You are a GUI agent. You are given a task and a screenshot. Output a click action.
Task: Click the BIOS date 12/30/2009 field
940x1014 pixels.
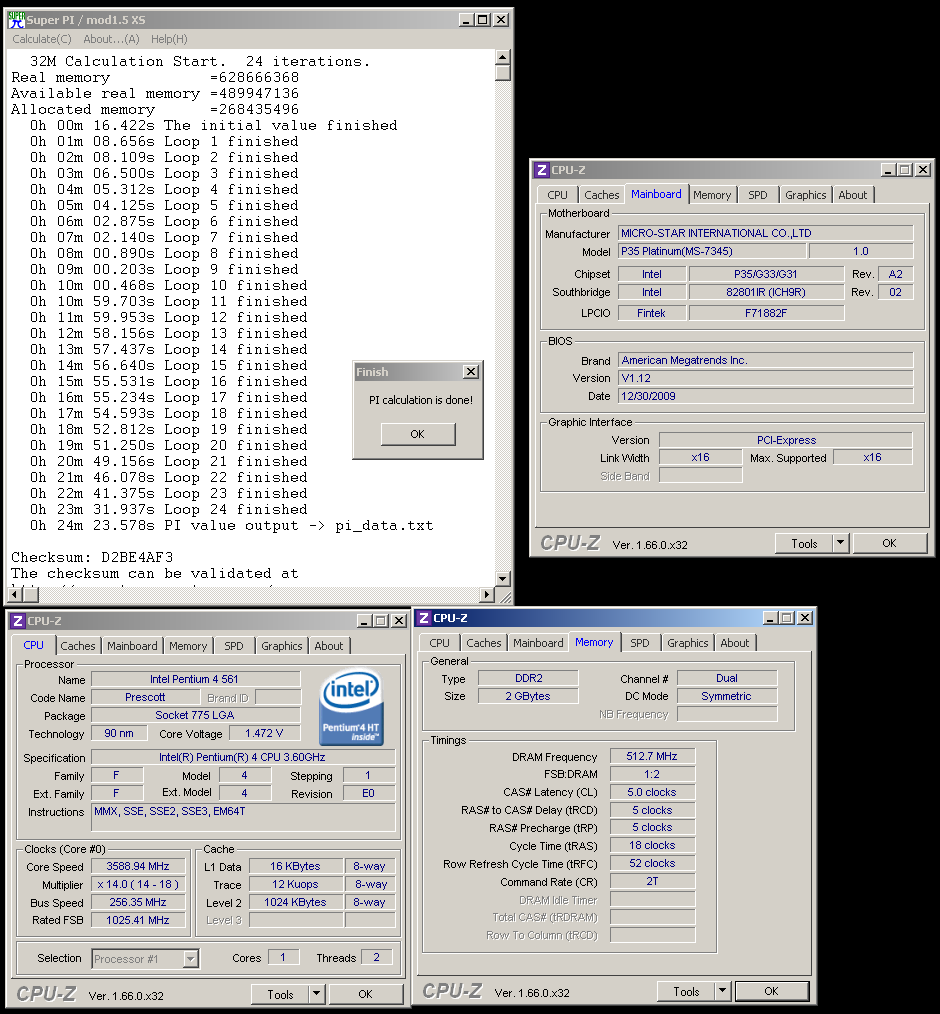pos(766,396)
